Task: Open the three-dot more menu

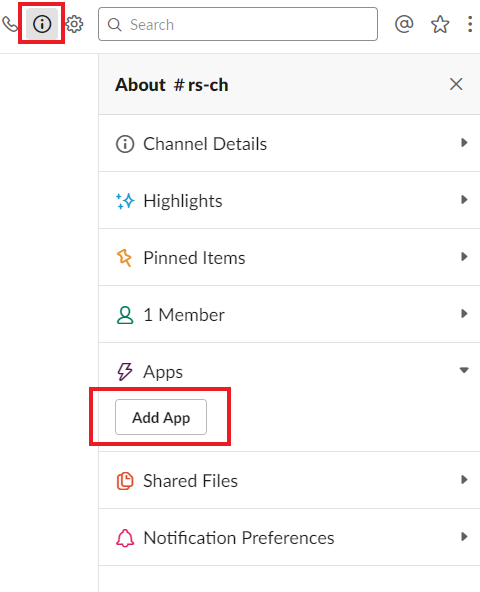Action: [470, 24]
